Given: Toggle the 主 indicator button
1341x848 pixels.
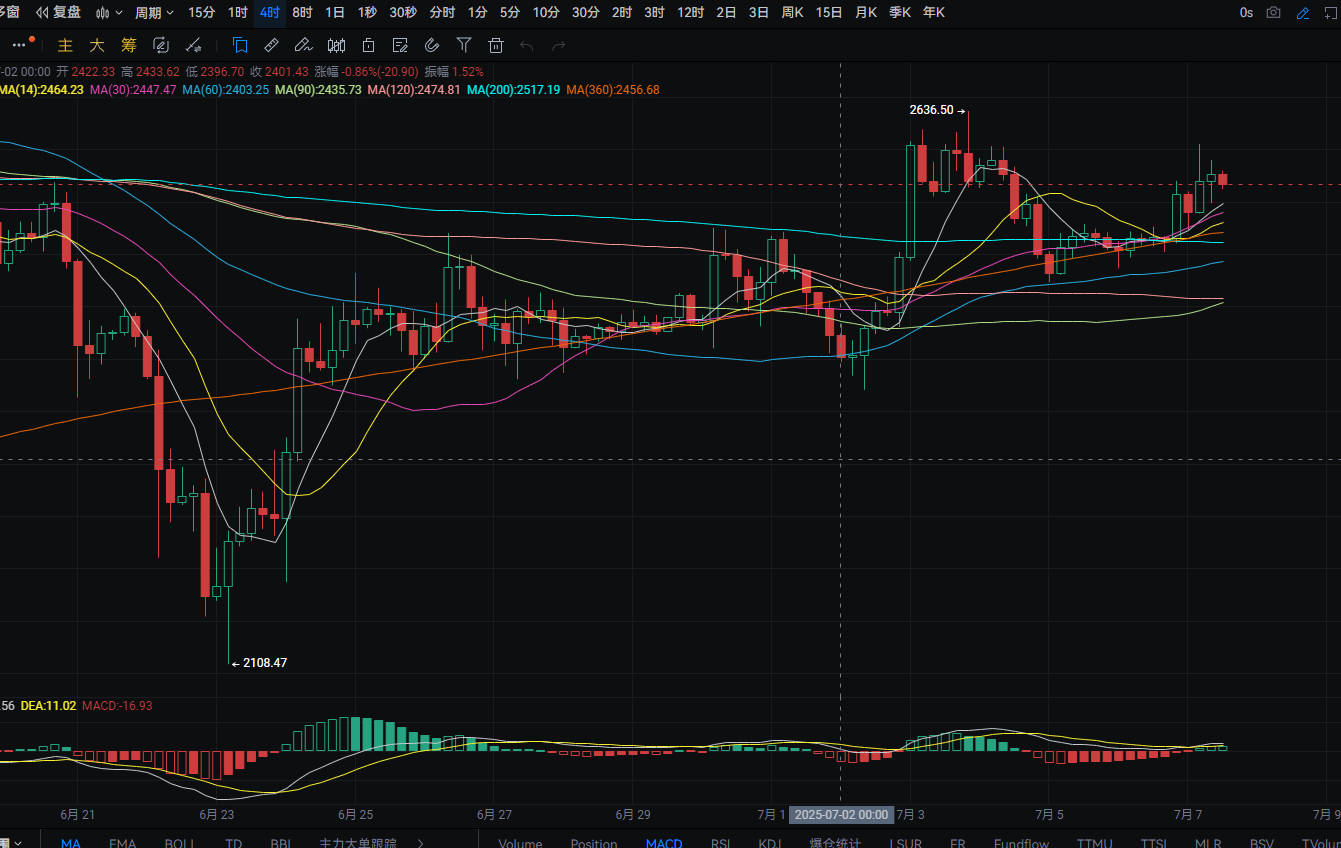Looking at the screenshot, I should (65, 45).
